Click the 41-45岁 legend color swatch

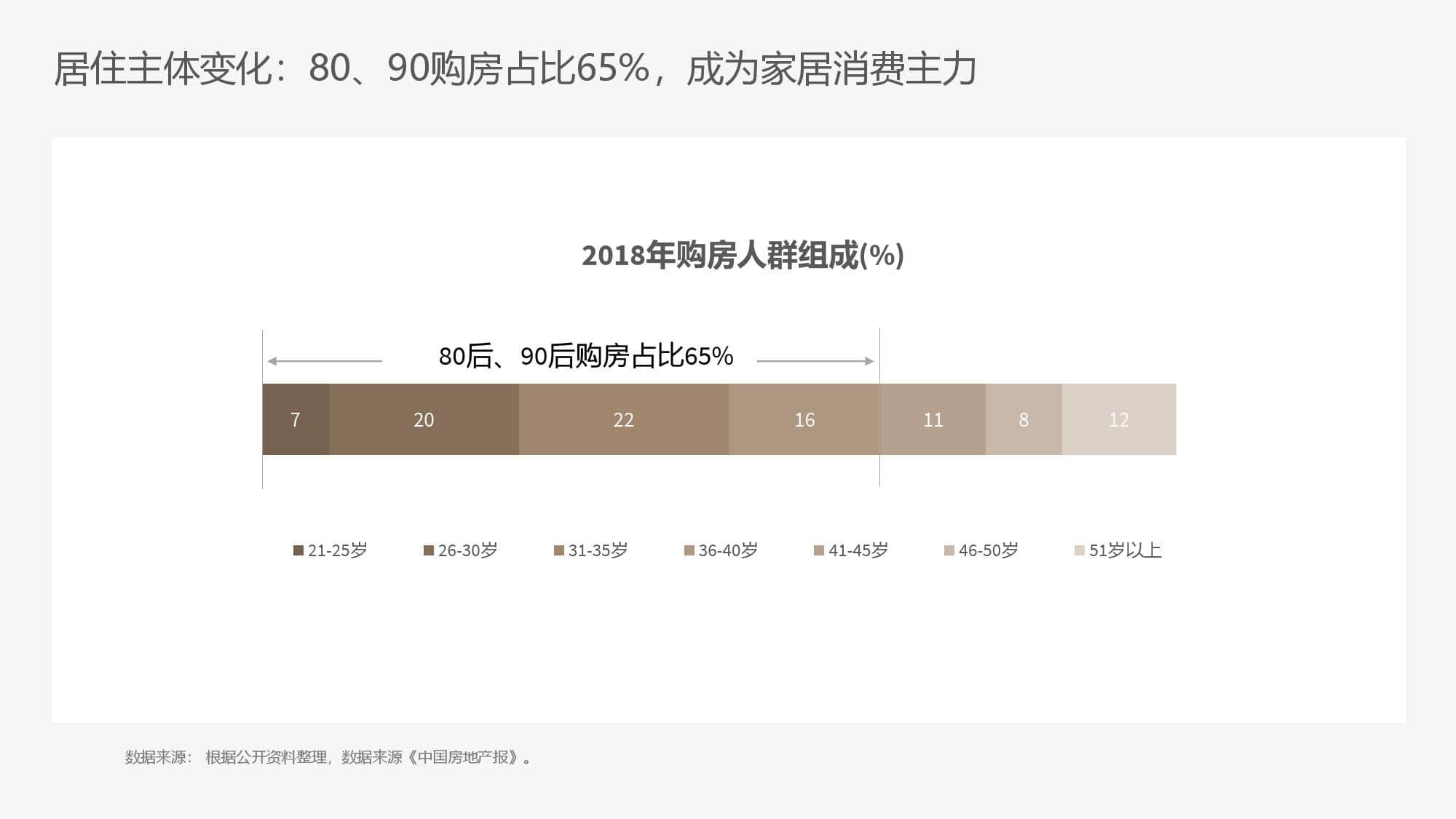coord(818,550)
